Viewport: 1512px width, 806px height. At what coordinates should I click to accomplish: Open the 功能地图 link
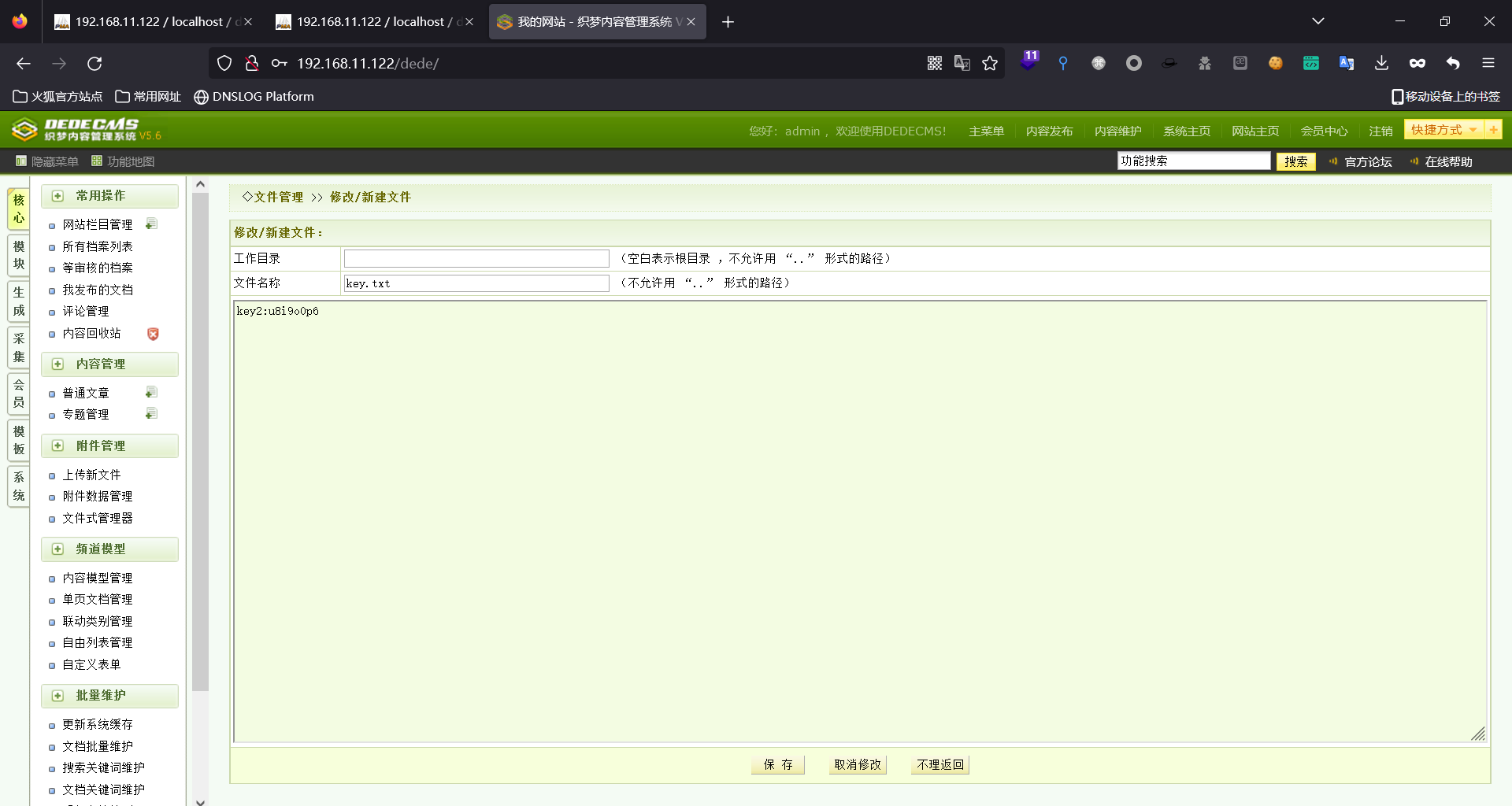123,161
